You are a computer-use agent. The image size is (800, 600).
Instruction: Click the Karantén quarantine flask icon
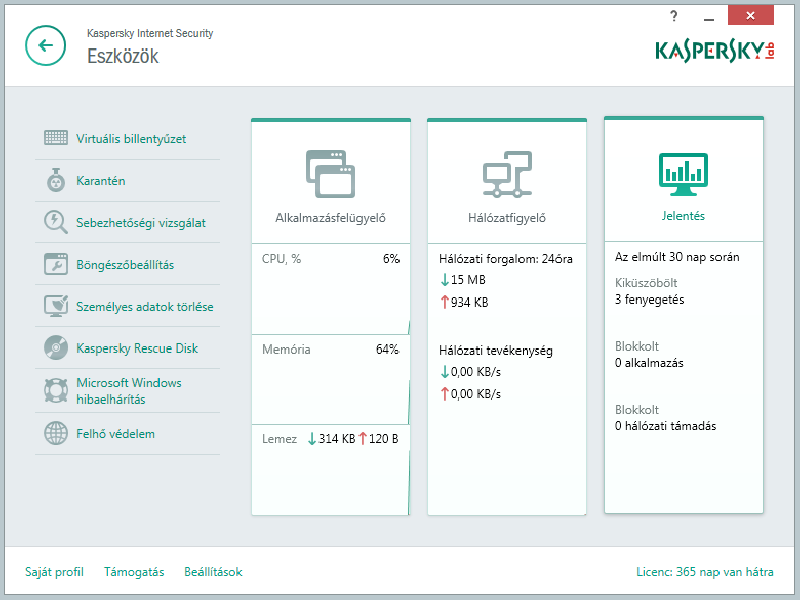tap(56, 180)
